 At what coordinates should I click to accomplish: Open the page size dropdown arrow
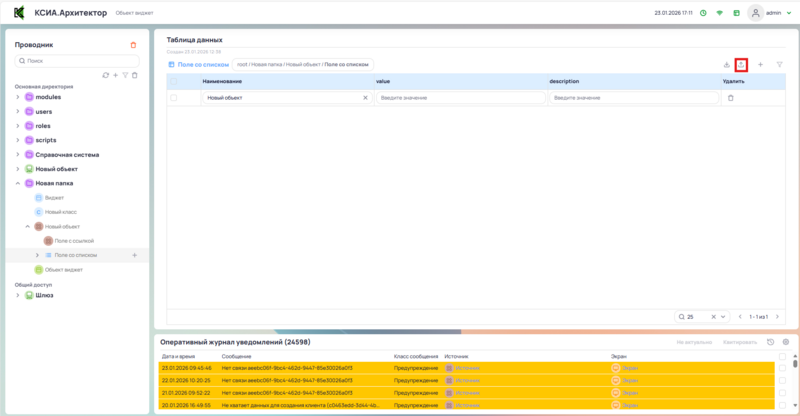point(723,317)
